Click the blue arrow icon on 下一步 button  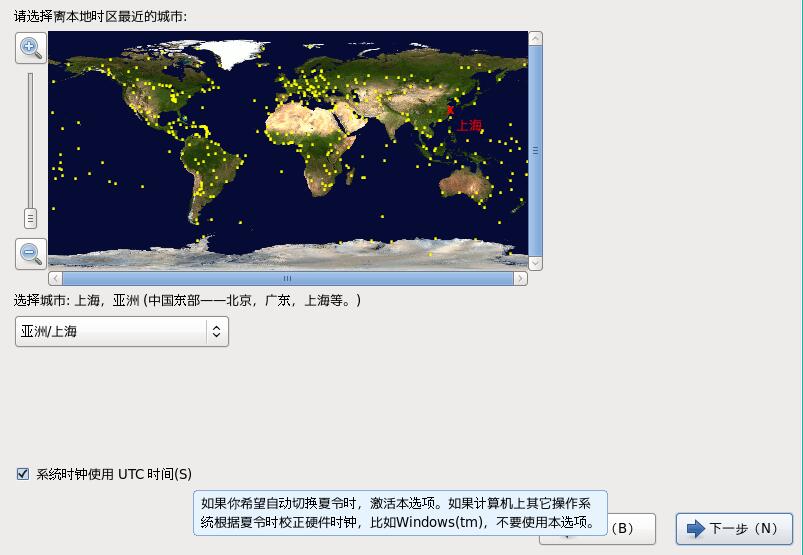tap(695, 528)
